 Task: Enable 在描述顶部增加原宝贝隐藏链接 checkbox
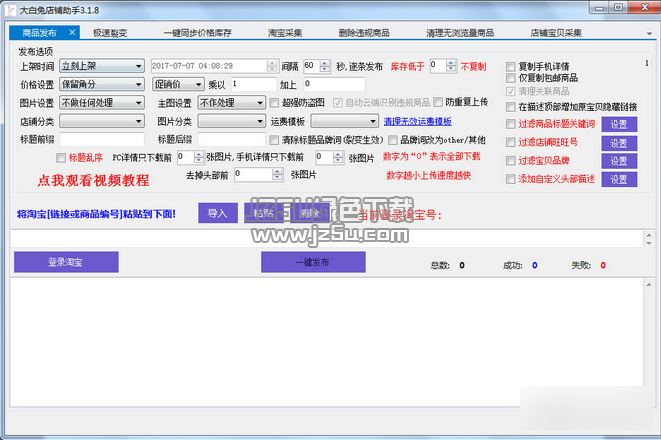click(511, 107)
